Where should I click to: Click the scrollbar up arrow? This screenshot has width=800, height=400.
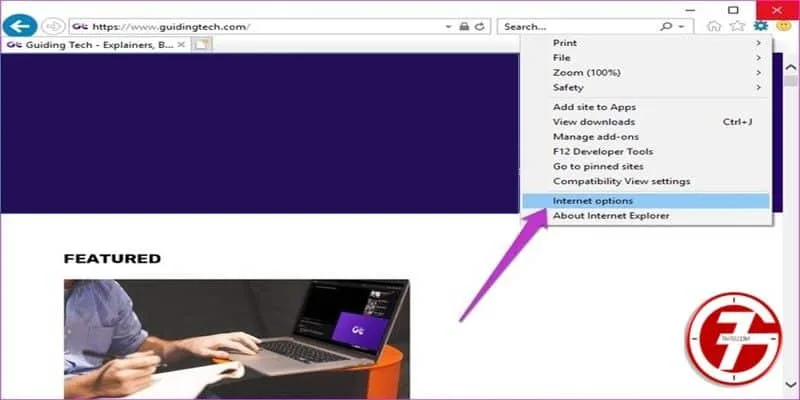pyautogui.click(x=791, y=67)
